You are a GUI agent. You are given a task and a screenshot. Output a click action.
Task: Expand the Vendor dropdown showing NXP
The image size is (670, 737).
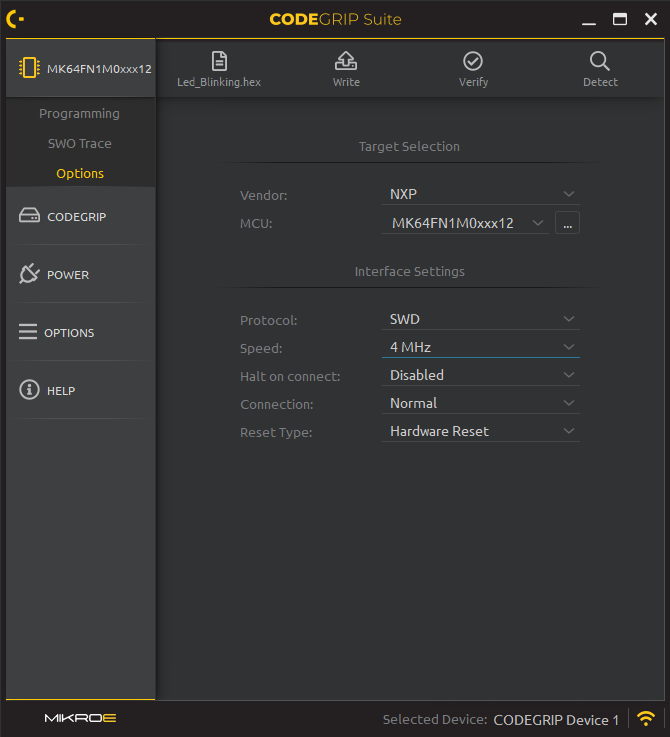pyautogui.click(x=481, y=194)
